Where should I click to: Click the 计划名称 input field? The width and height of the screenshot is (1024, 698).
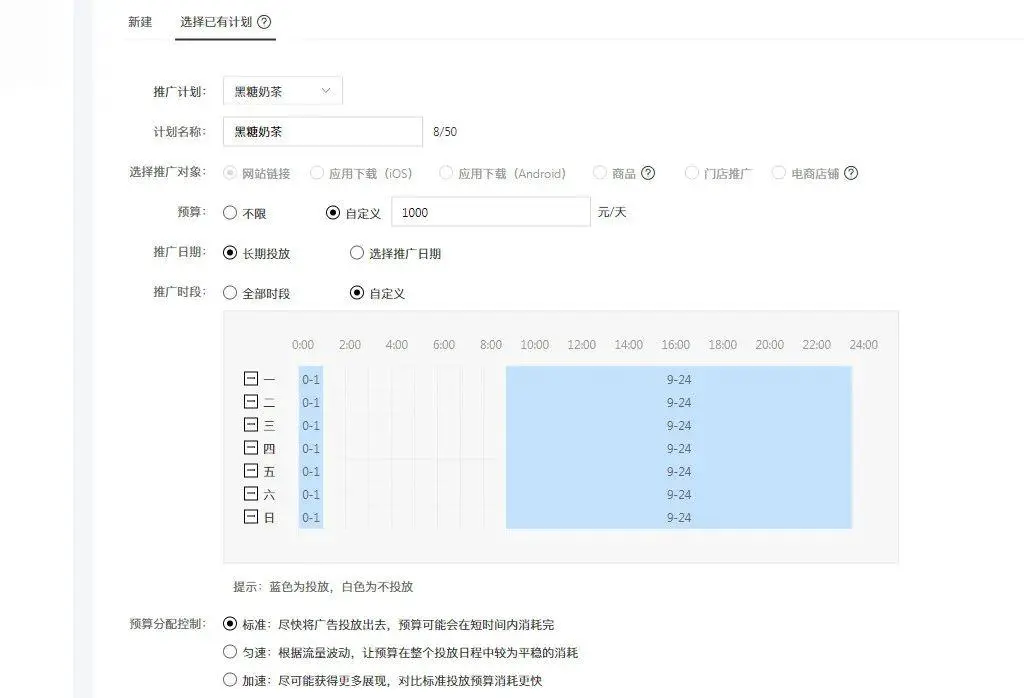point(322,132)
